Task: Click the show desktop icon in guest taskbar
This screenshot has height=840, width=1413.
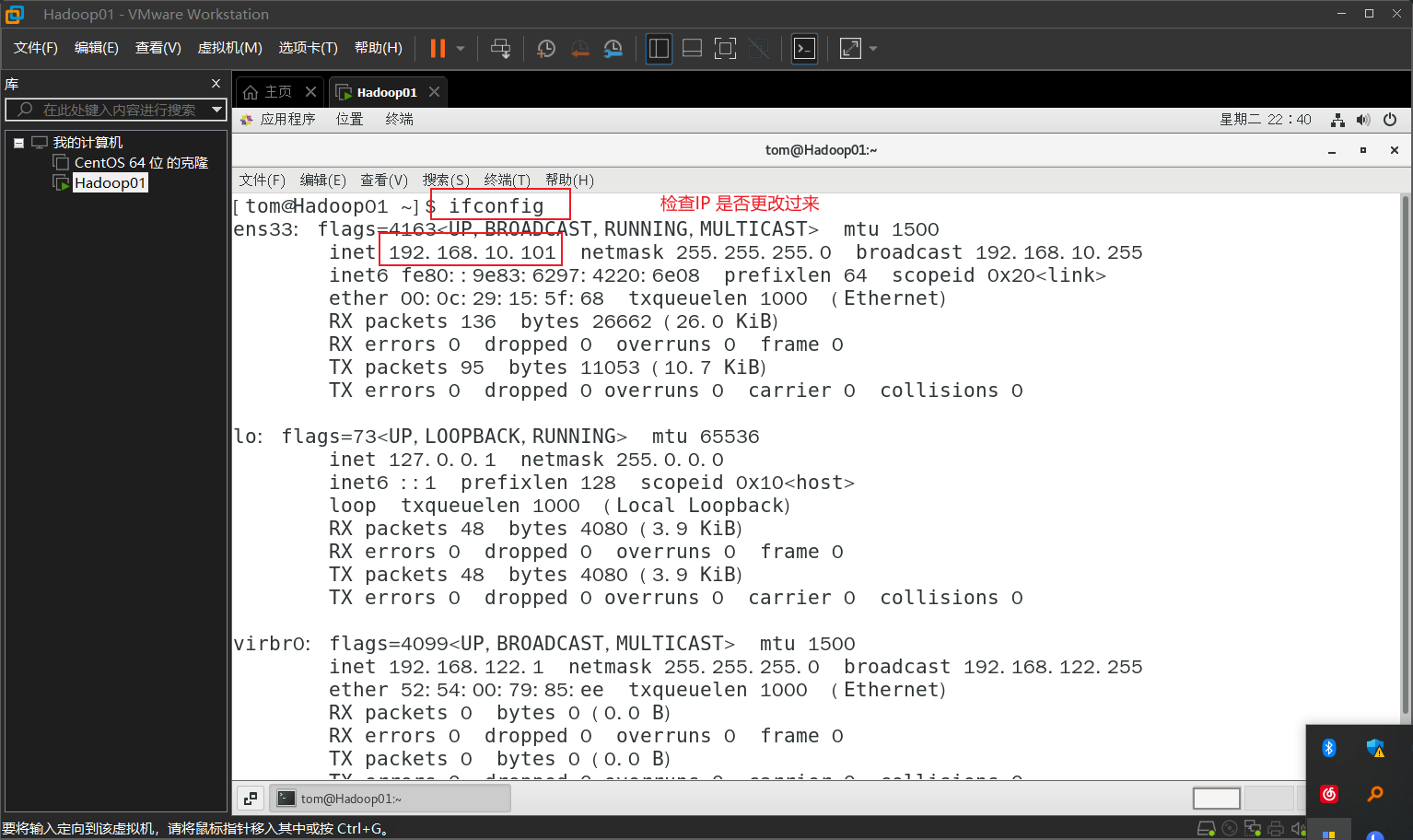Action: 251,799
